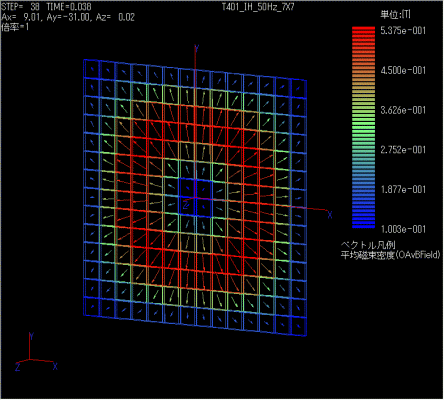This screenshot has width=444, height=400.
Task: Click the Z origin label at mesh center
Action: (x=186, y=204)
